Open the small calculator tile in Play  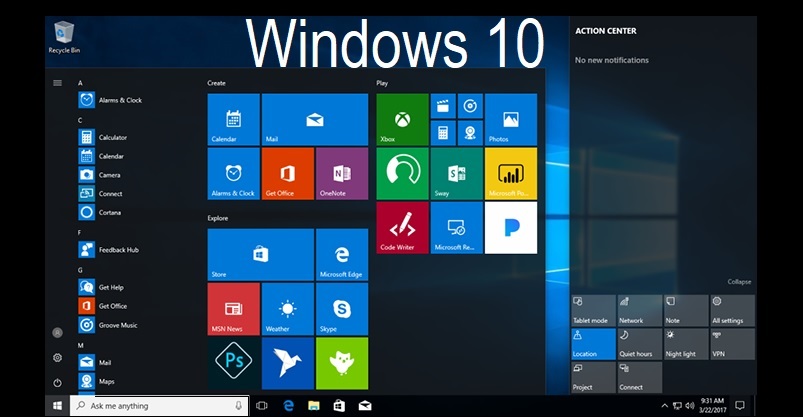[443, 133]
